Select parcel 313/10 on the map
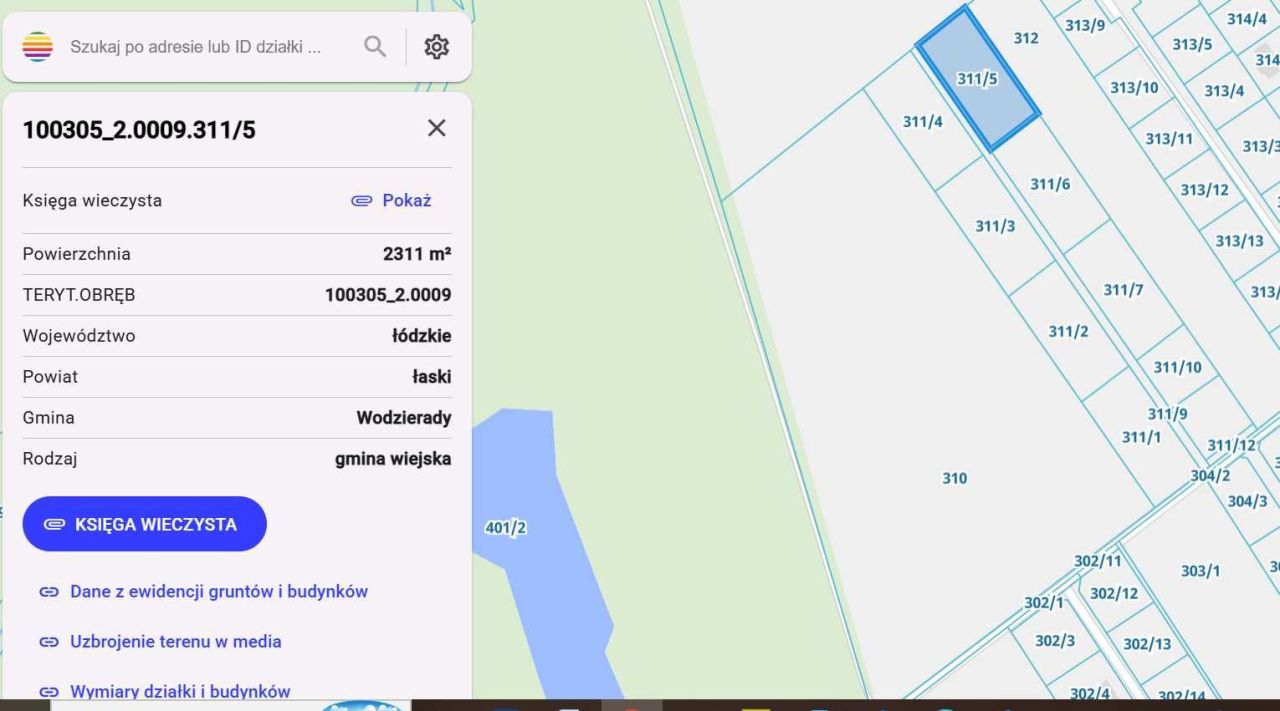The image size is (1280, 711). click(1134, 87)
